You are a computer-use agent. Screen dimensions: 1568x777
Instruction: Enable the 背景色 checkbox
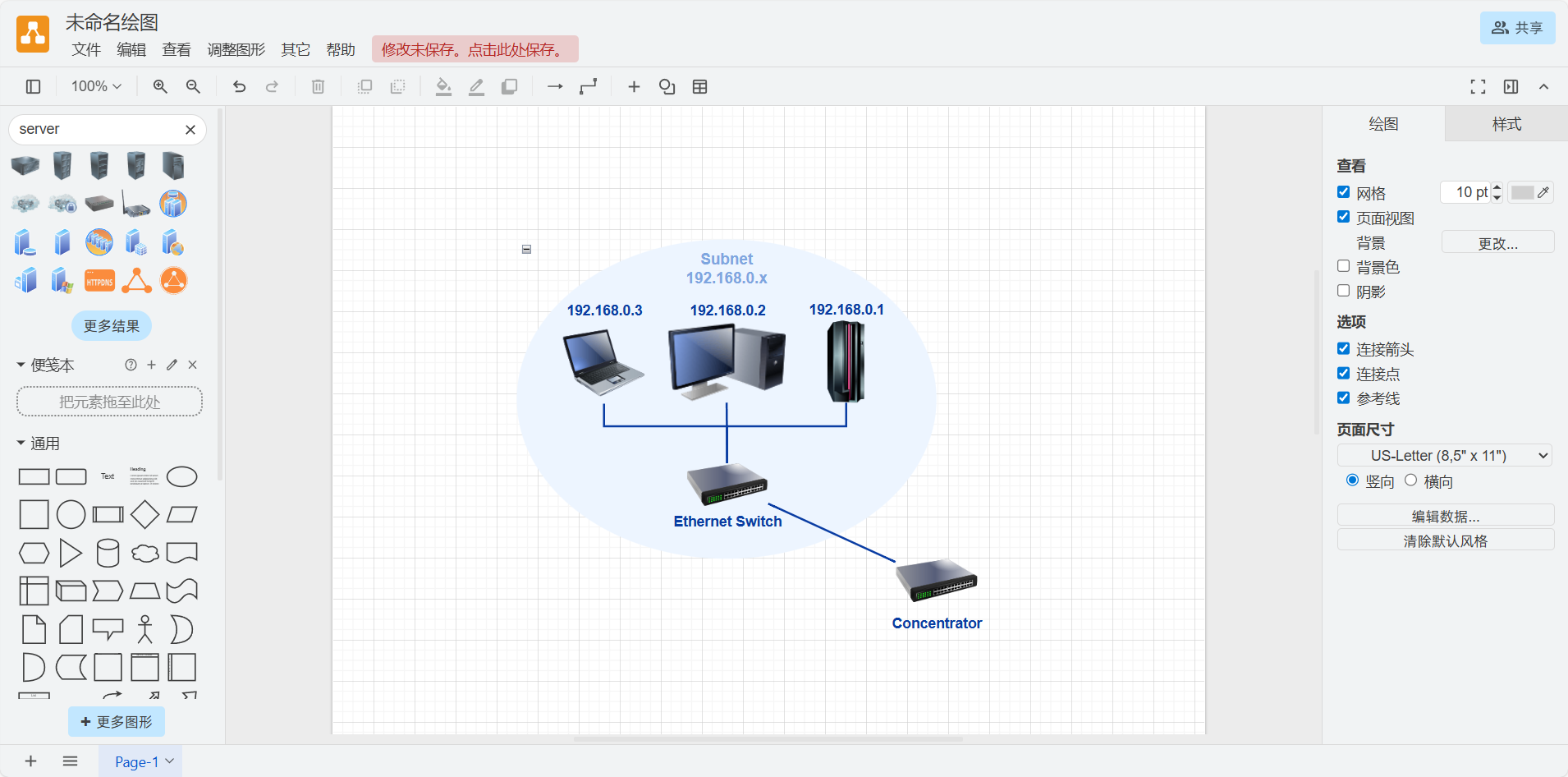coord(1344,266)
